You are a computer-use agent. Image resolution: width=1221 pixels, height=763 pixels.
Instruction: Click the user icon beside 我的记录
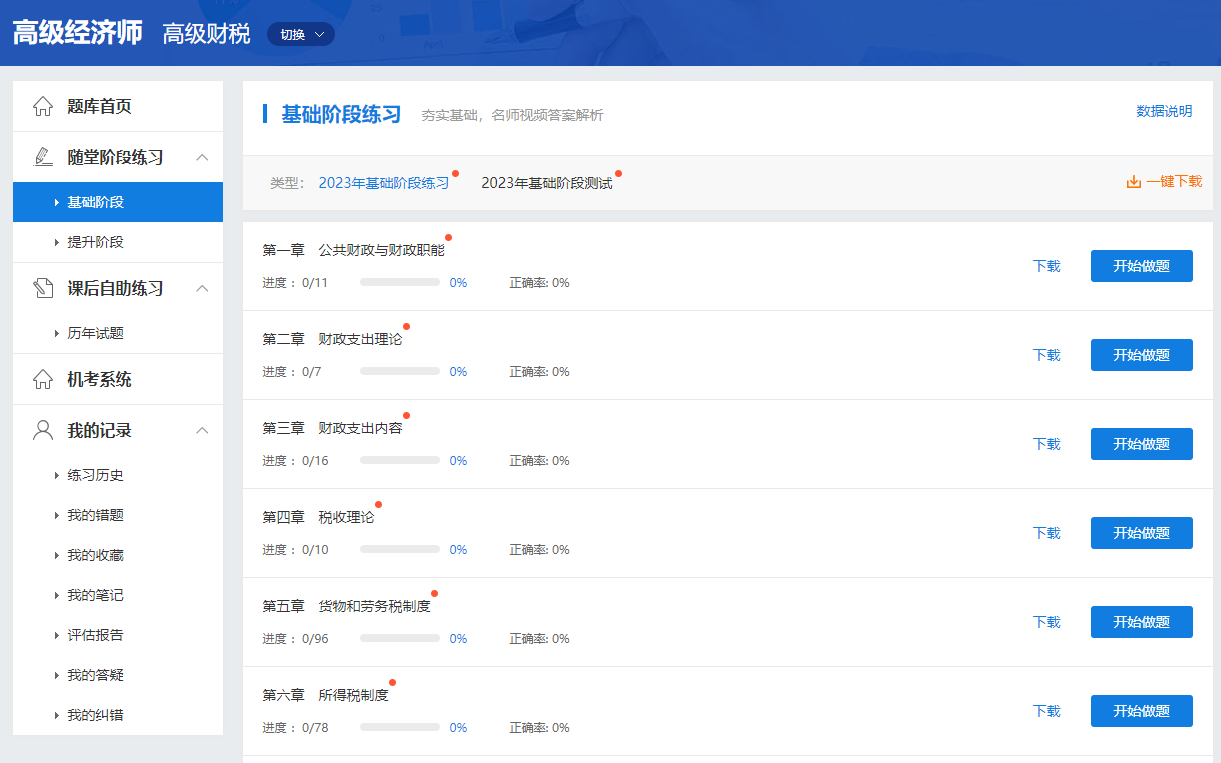click(x=43, y=430)
